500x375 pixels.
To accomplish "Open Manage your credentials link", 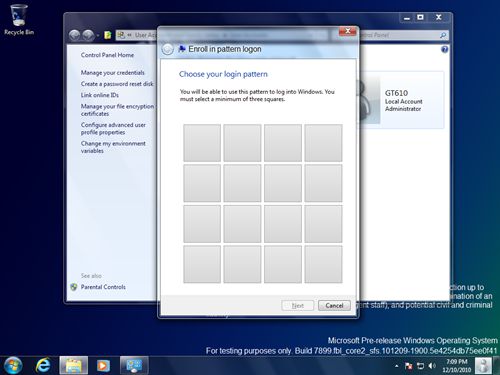I will point(113,73).
